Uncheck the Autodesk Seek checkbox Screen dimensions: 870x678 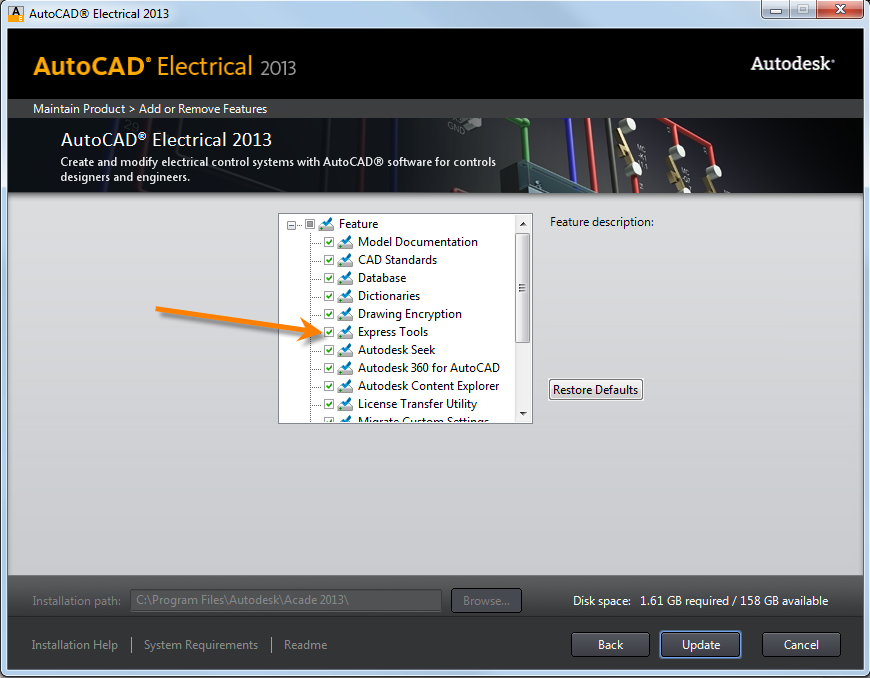click(x=329, y=350)
